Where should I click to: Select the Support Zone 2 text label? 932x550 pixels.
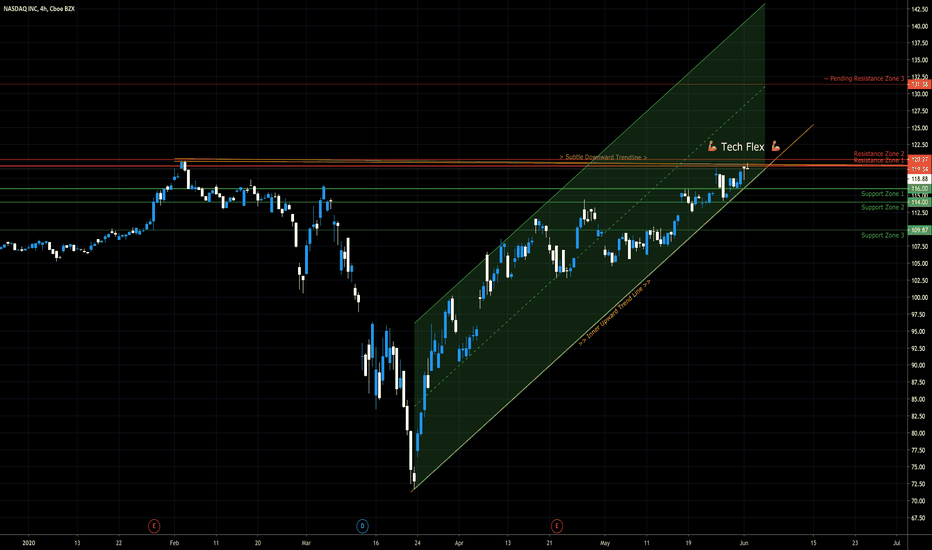tap(883, 208)
